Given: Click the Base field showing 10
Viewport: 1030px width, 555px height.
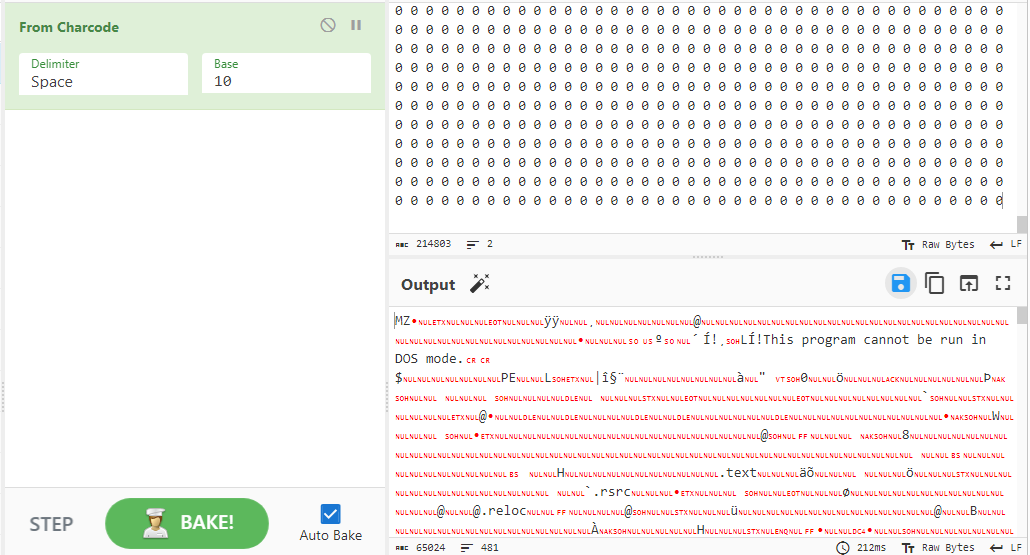Looking at the screenshot, I should 286,74.
